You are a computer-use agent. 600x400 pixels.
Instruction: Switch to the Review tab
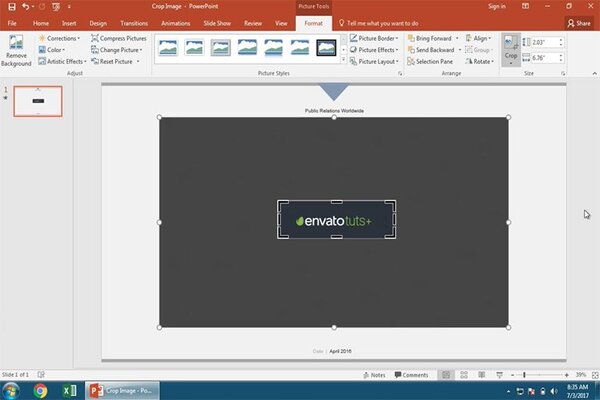[x=253, y=23]
